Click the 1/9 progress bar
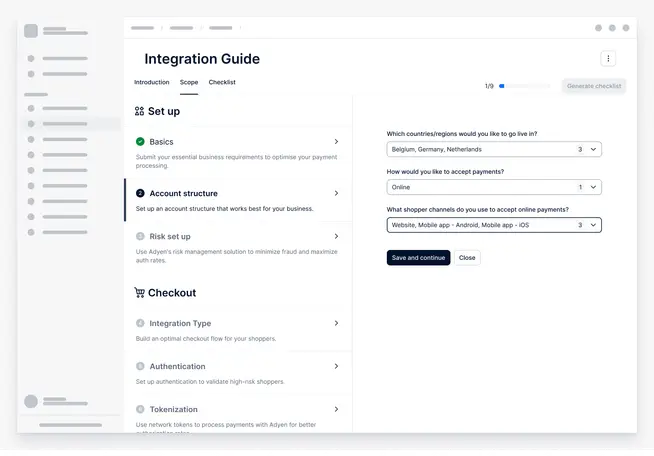This screenshot has height=456, width=654. click(x=525, y=86)
